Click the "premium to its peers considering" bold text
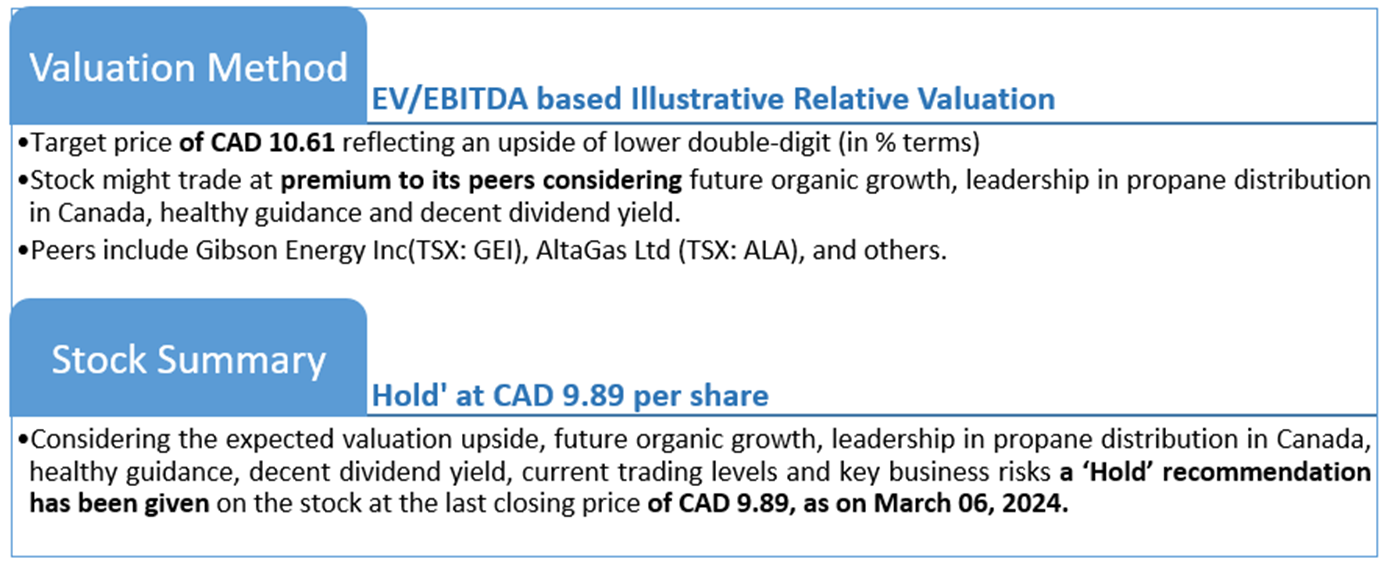1389x573 pixels. [483, 181]
